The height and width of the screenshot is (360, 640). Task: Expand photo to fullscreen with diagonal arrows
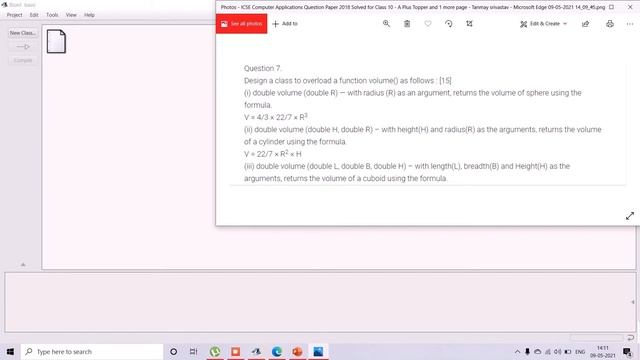630,216
